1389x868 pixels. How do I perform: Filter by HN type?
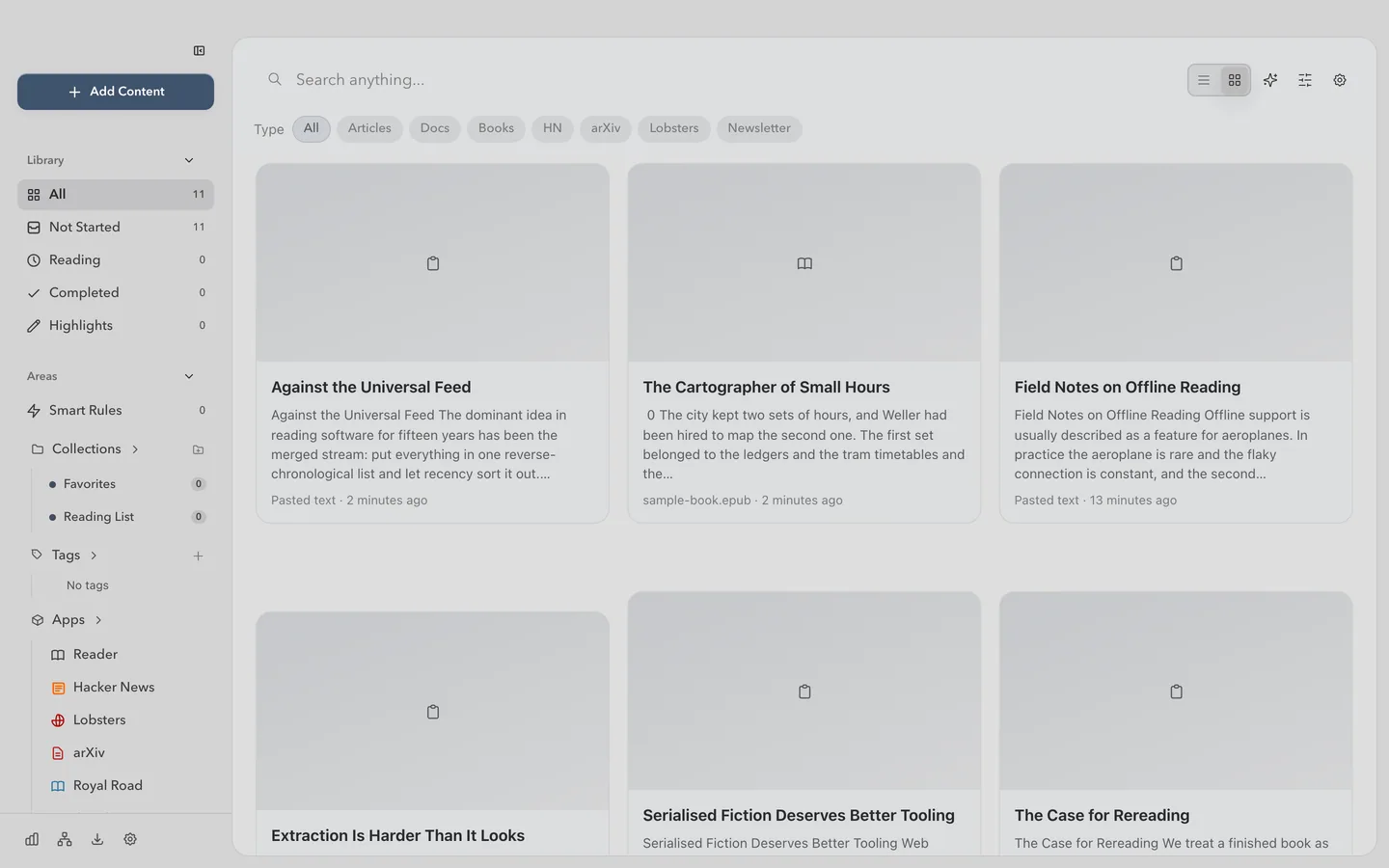tap(553, 128)
